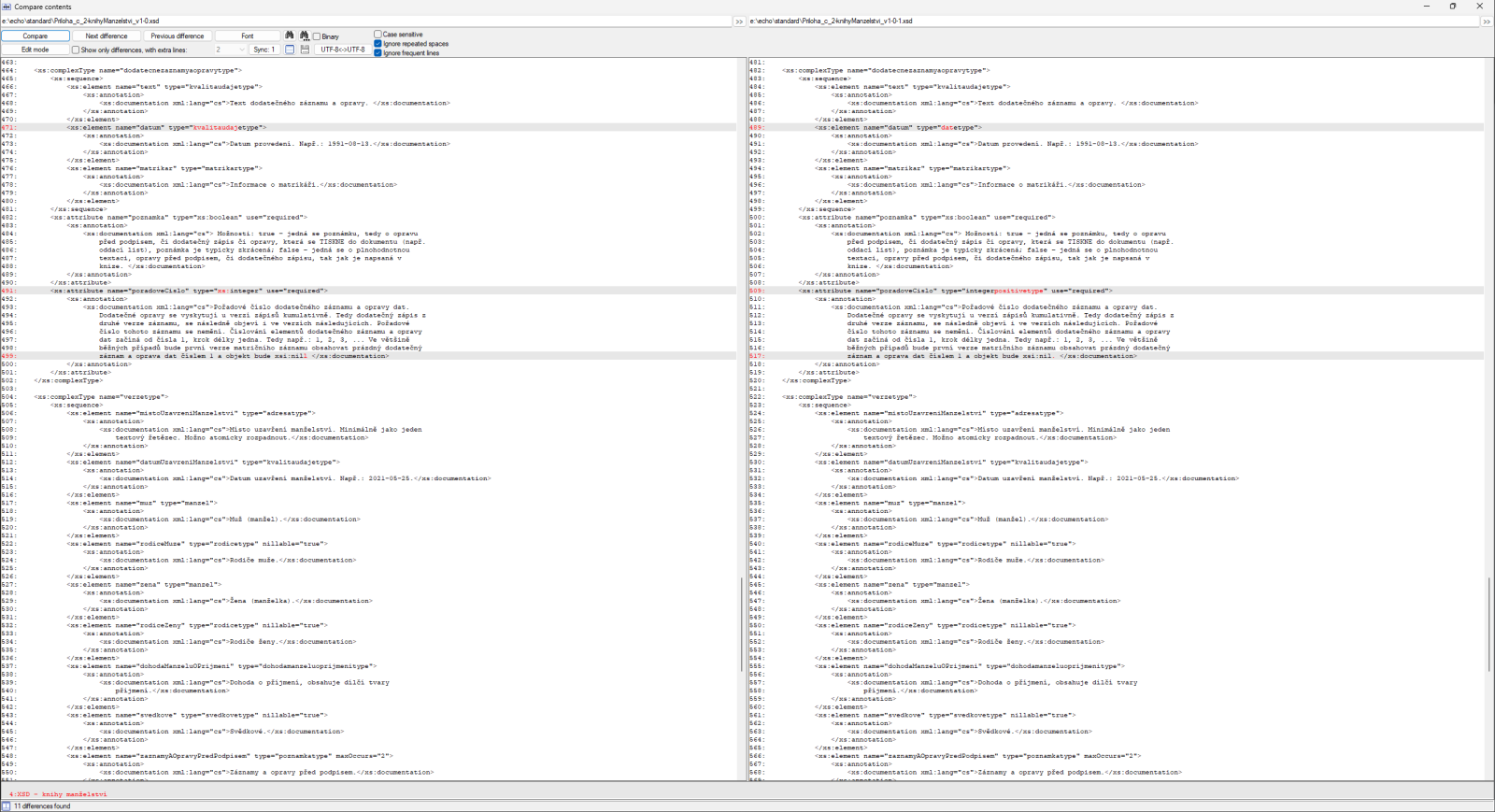Click "dodatecnezaznamyaopravytype" line 482 in right pane
Image resolution: width=1495 pixels, height=812 pixels.
coord(886,70)
